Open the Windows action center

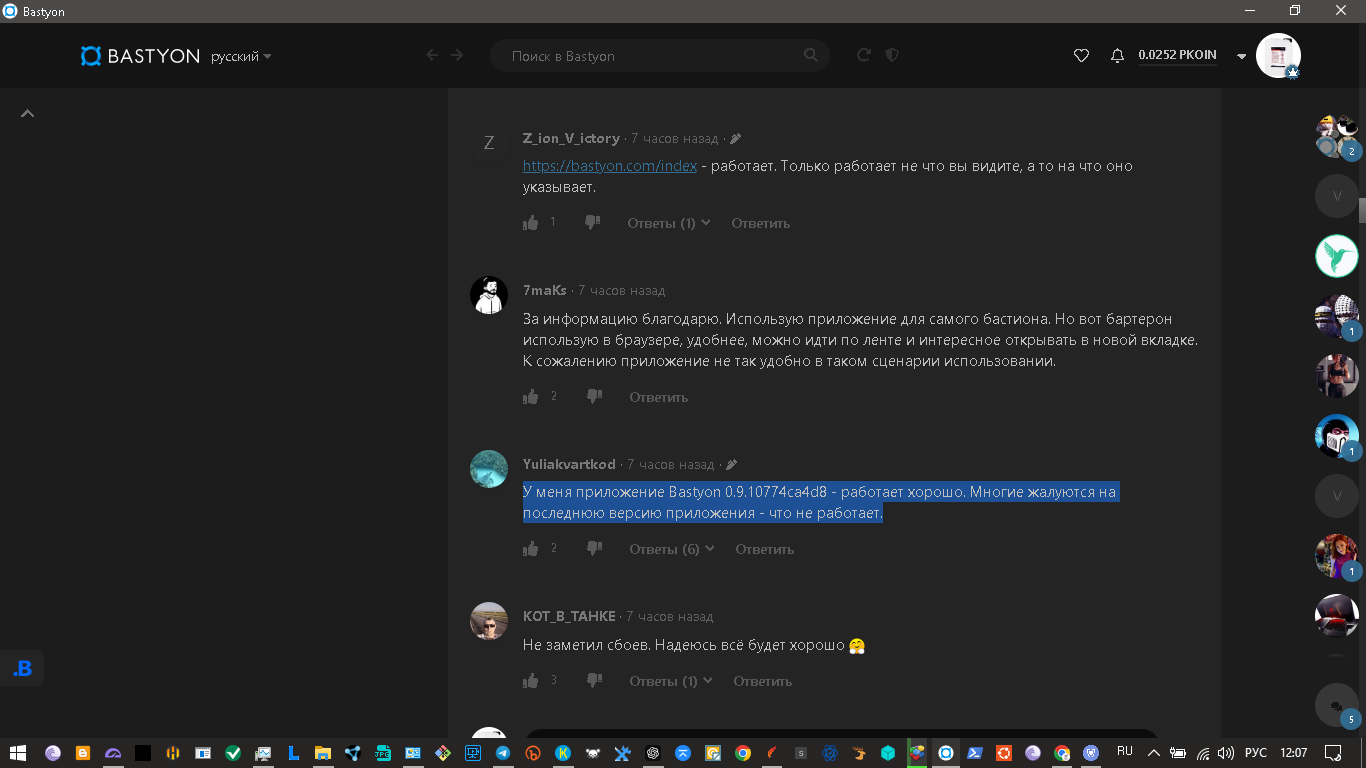tap(1332, 753)
